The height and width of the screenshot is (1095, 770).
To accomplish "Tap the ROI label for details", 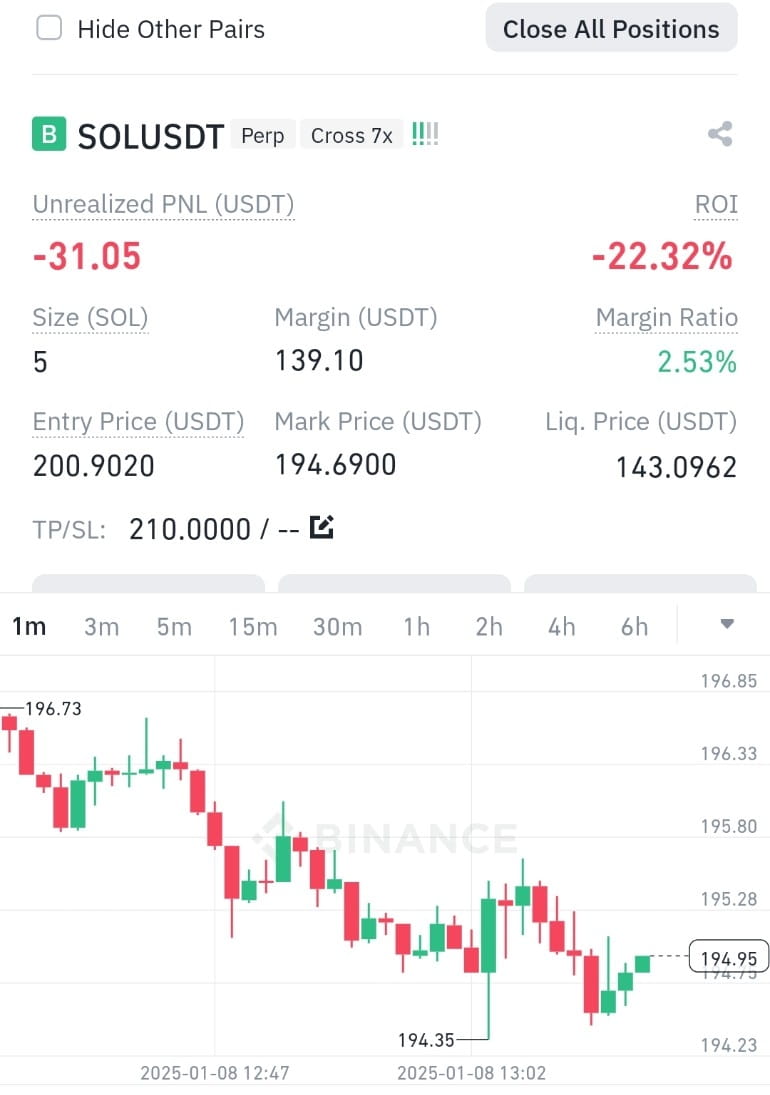I will click(x=716, y=205).
